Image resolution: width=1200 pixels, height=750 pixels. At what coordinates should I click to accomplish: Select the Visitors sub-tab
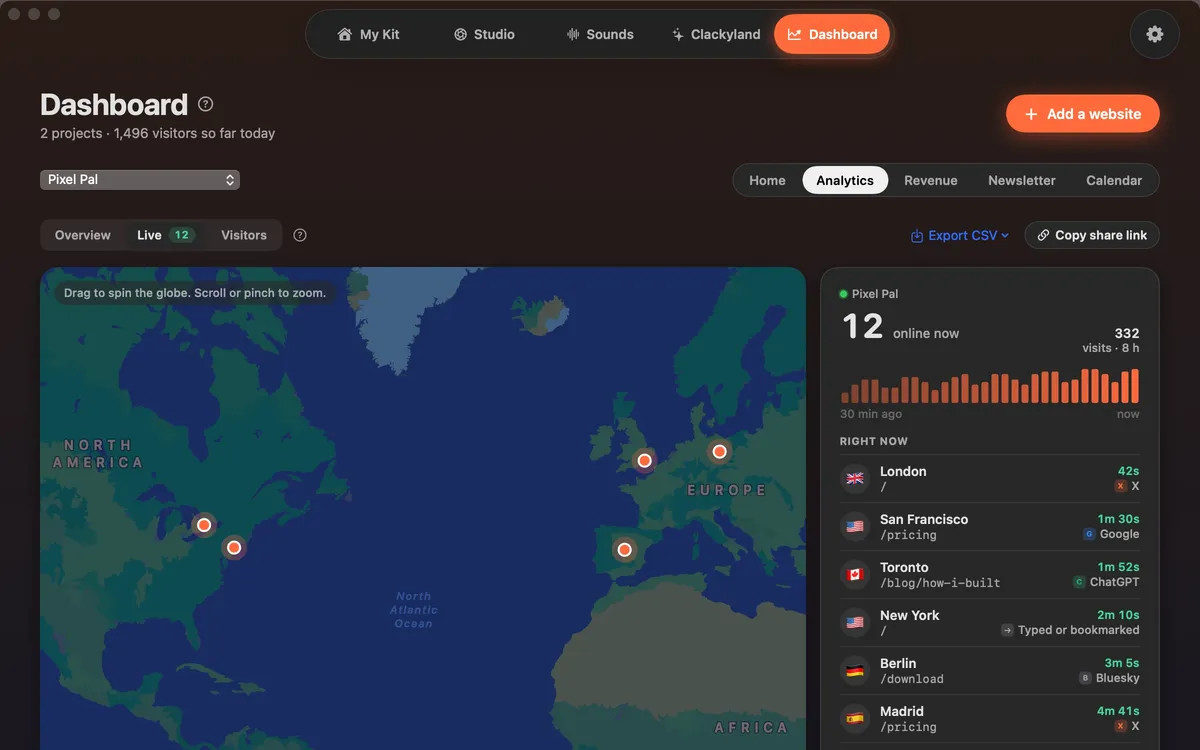pos(244,235)
